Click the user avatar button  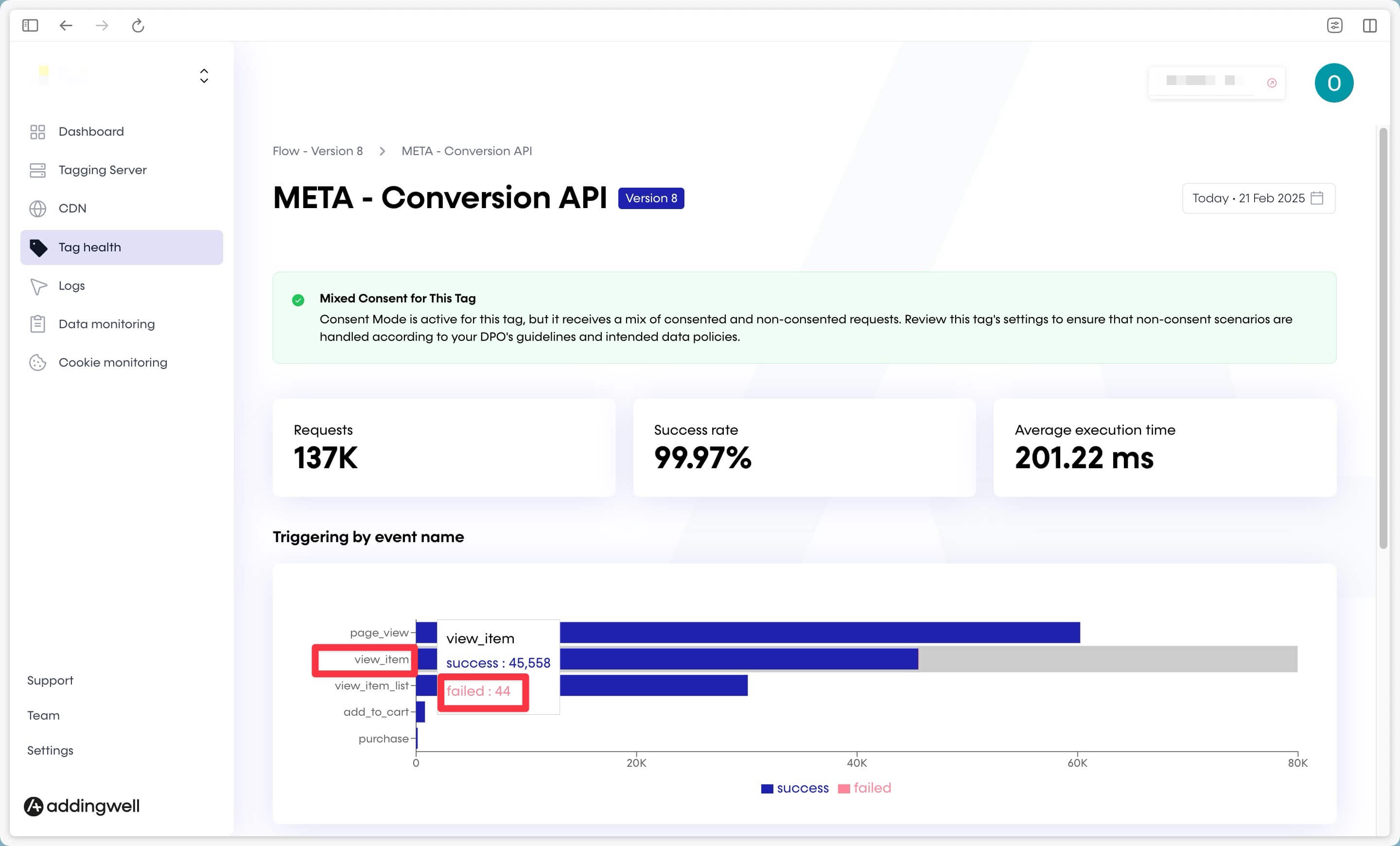(x=1334, y=82)
